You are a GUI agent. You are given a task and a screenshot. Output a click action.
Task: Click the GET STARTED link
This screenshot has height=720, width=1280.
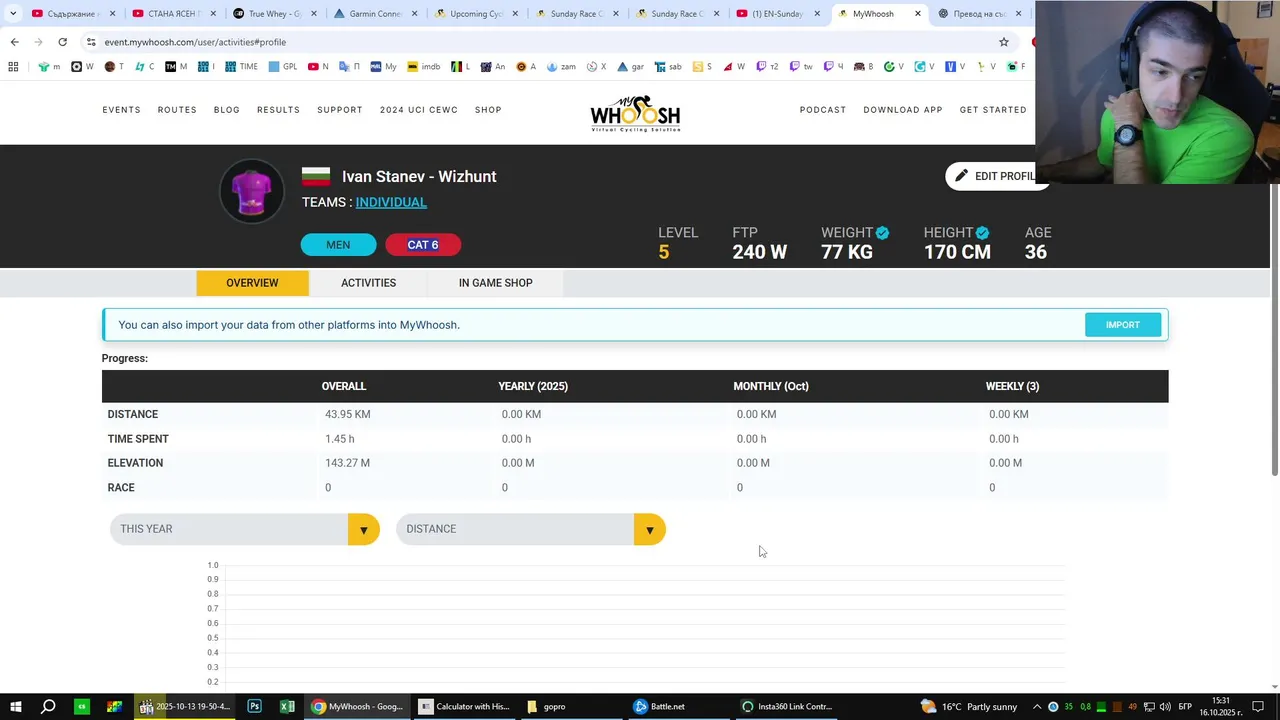pos(993,110)
